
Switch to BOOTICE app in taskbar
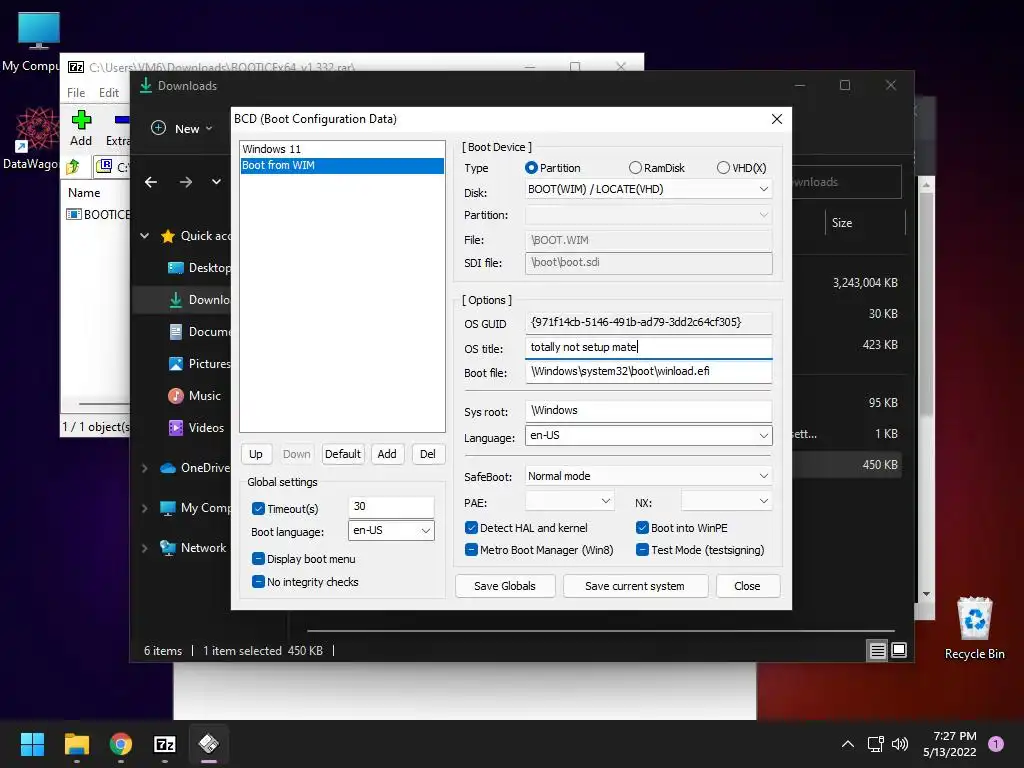[x=208, y=744]
